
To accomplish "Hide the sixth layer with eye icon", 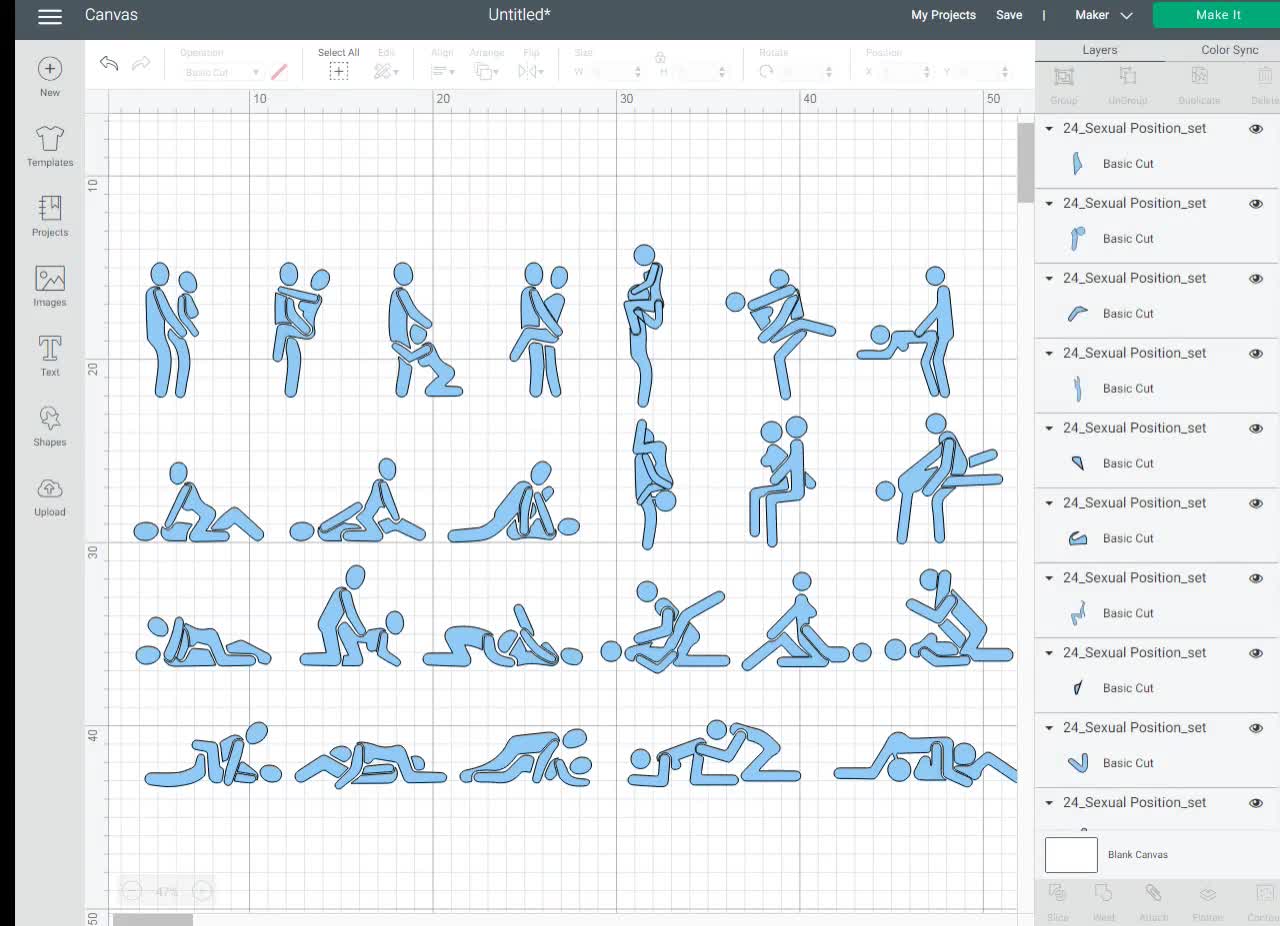I will tap(1256, 504).
